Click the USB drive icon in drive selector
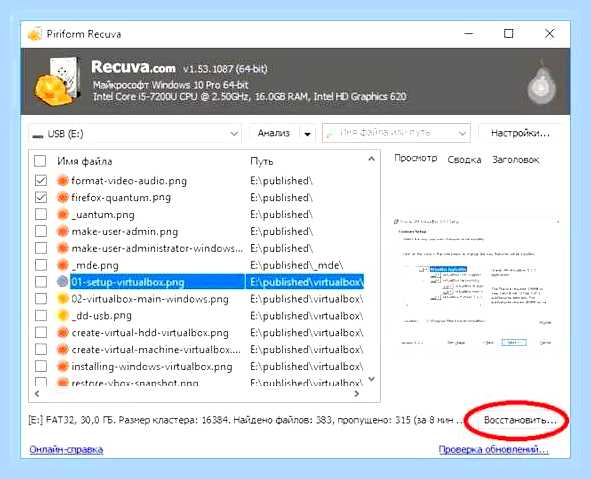 click(x=38, y=135)
